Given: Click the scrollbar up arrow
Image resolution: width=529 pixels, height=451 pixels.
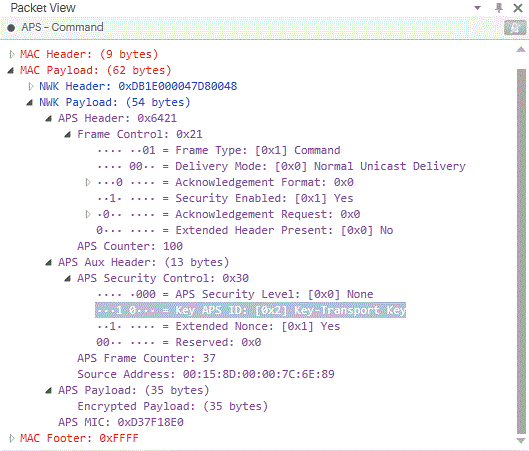Looking at the screenshot, I should tap(521, 50).
